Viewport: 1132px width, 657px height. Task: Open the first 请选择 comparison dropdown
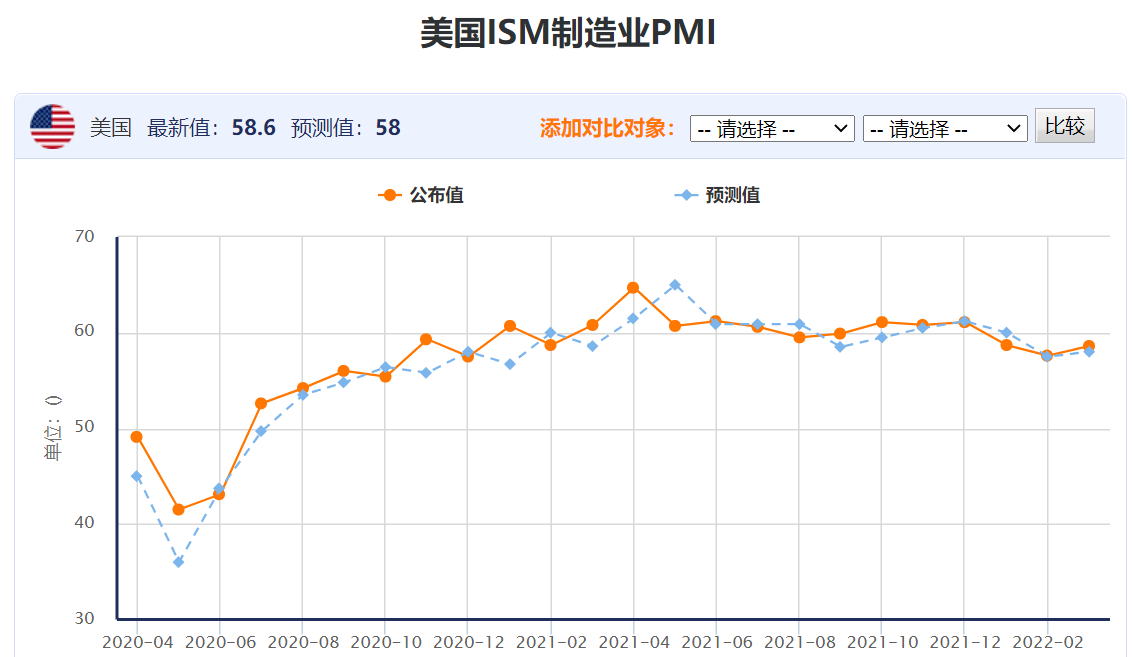771,129
